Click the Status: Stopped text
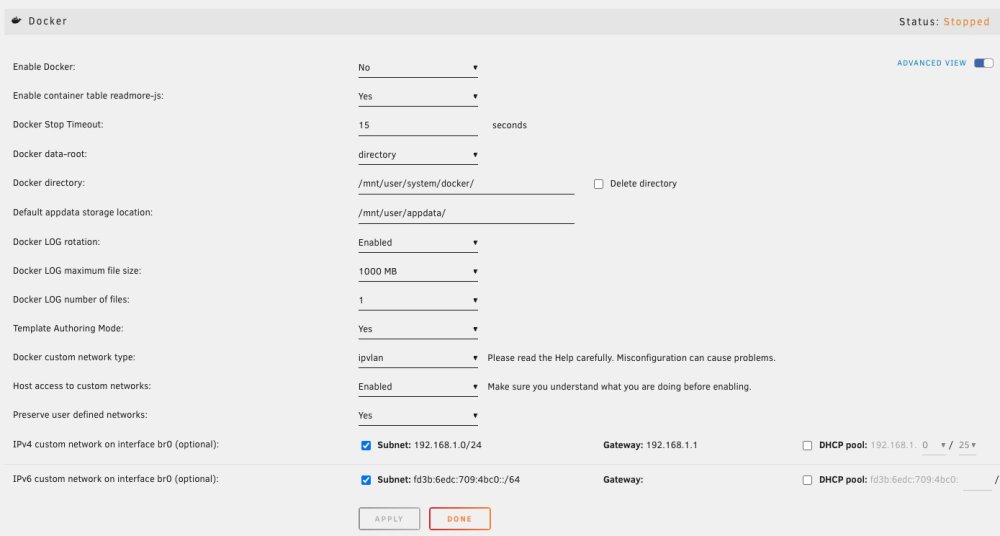 pos(944,22)
